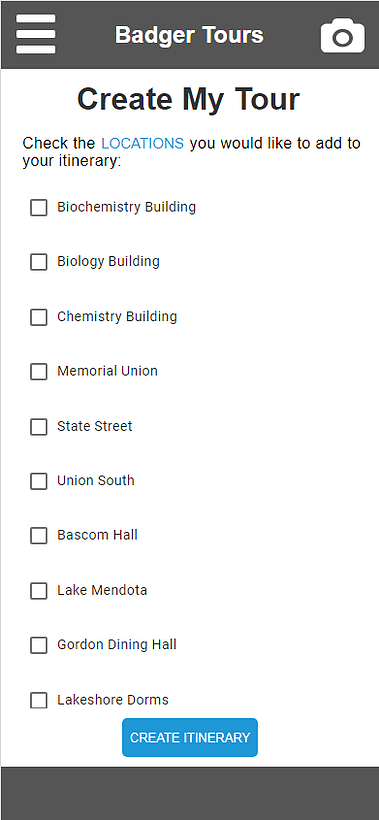Screen dimensions: 379x820
Task: Click the State Street label text
Action: [95, 426]
